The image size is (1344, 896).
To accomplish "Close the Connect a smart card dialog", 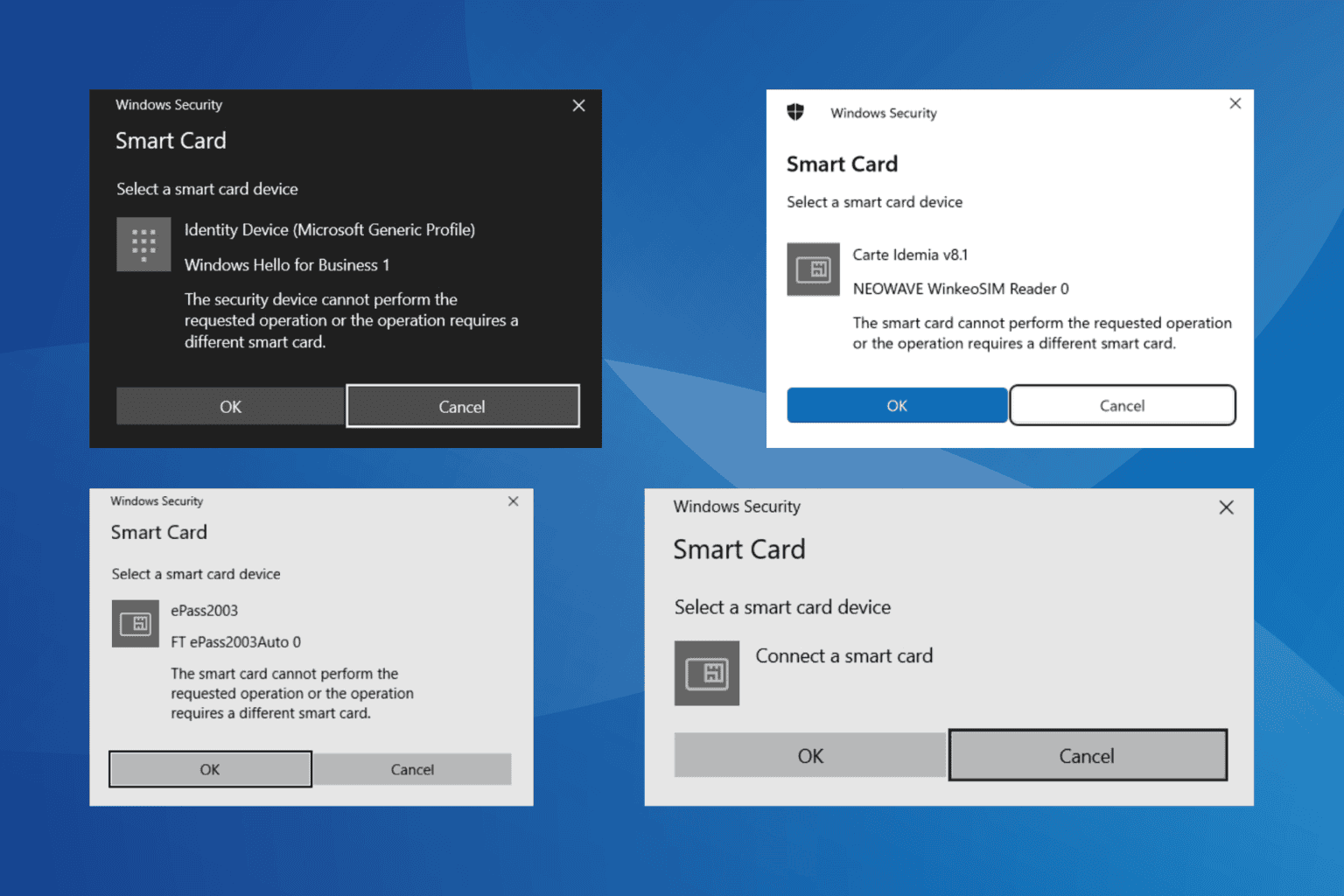I will point(1226,507).
